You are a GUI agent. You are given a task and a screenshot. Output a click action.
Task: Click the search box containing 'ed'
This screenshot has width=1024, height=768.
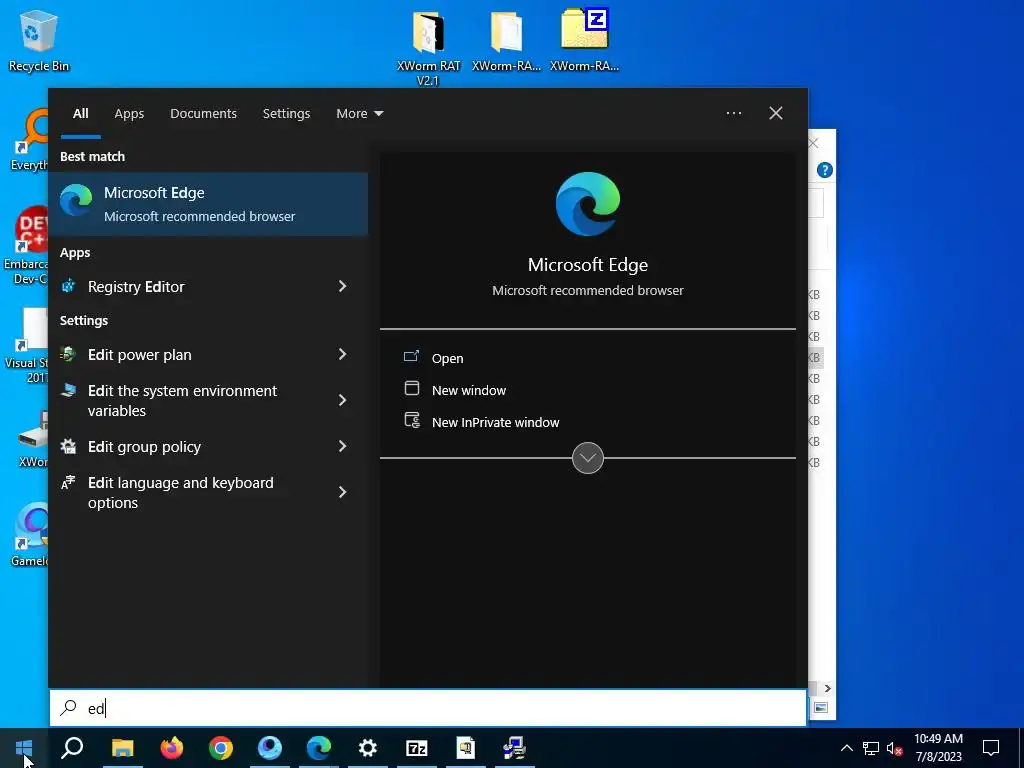(x=428, y=708)
